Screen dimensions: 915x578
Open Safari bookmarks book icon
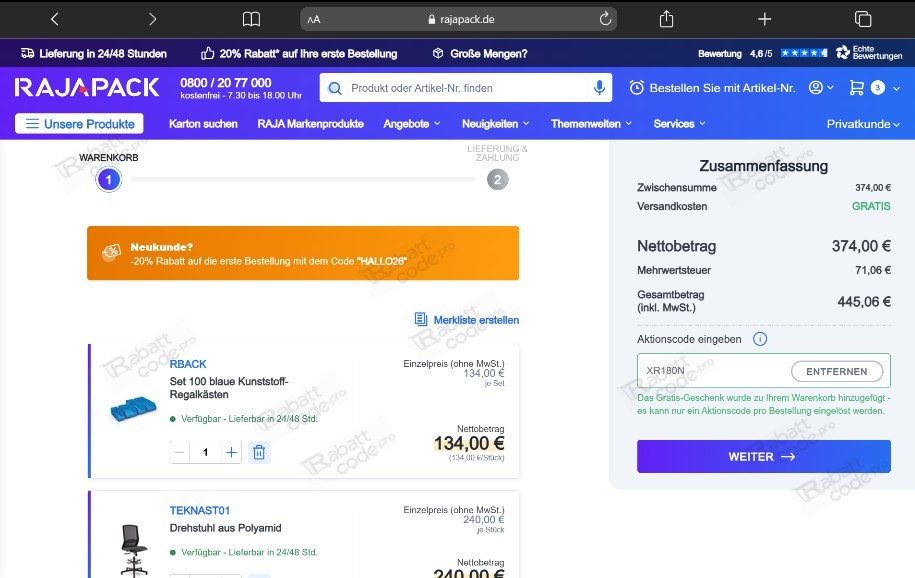251,19
